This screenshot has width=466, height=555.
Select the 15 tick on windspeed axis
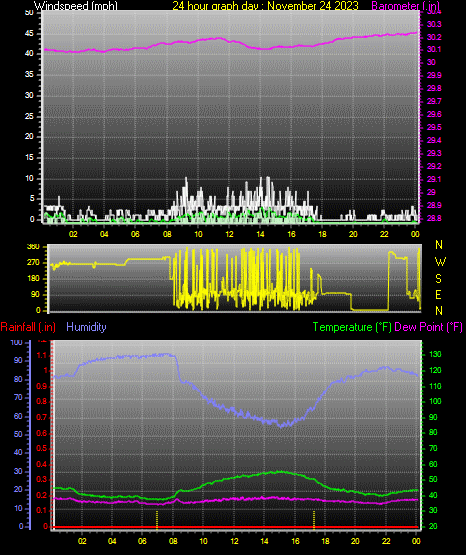pyautogui.click(x=29, y=157)
